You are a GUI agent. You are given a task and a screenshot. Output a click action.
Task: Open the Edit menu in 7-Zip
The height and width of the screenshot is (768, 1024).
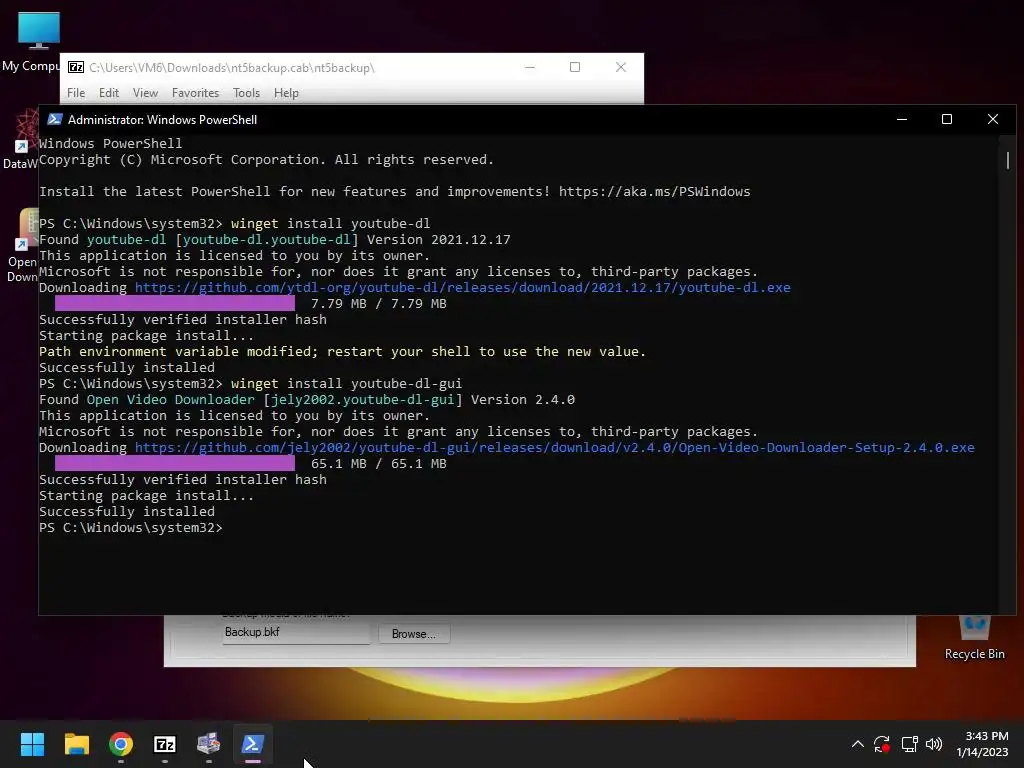pyautogui.click(x=108, y=93)
